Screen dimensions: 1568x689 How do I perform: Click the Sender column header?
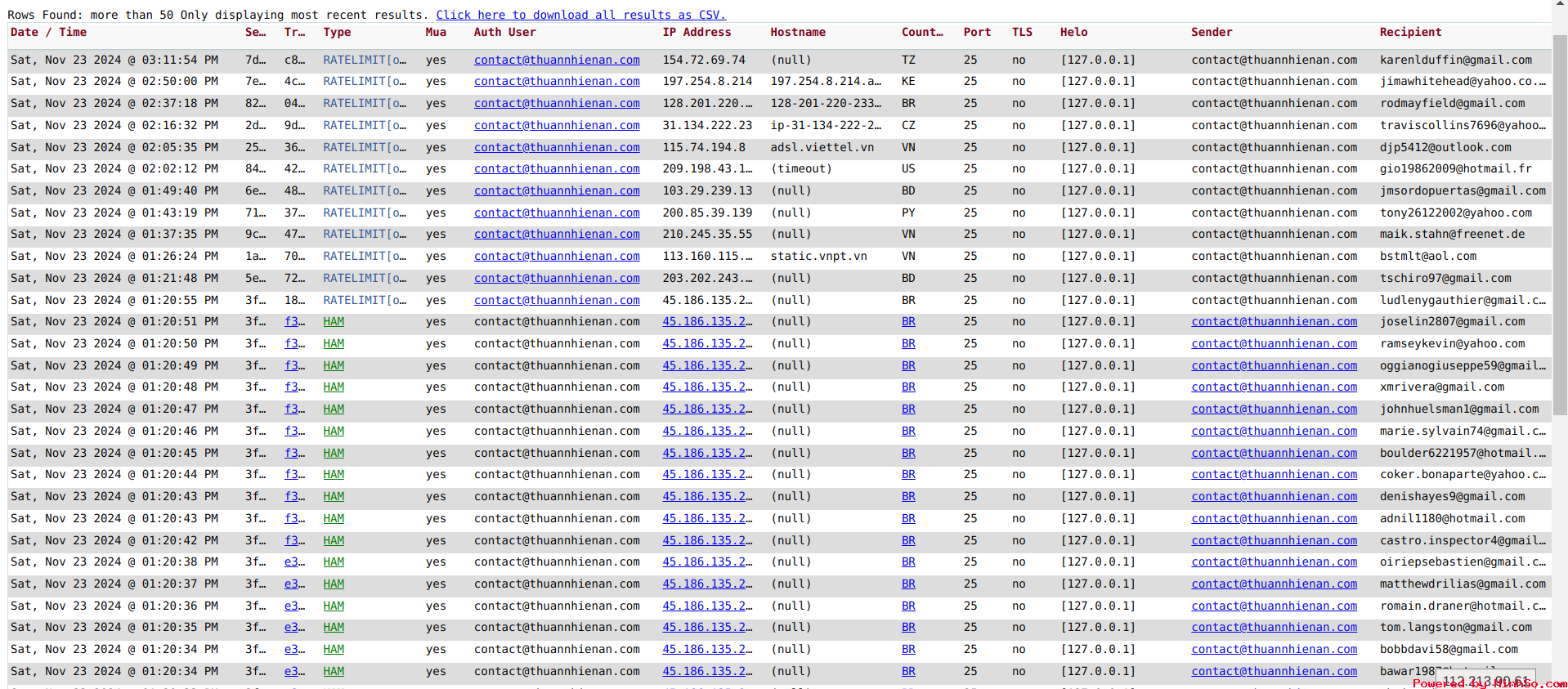(x=1212, y=33)
